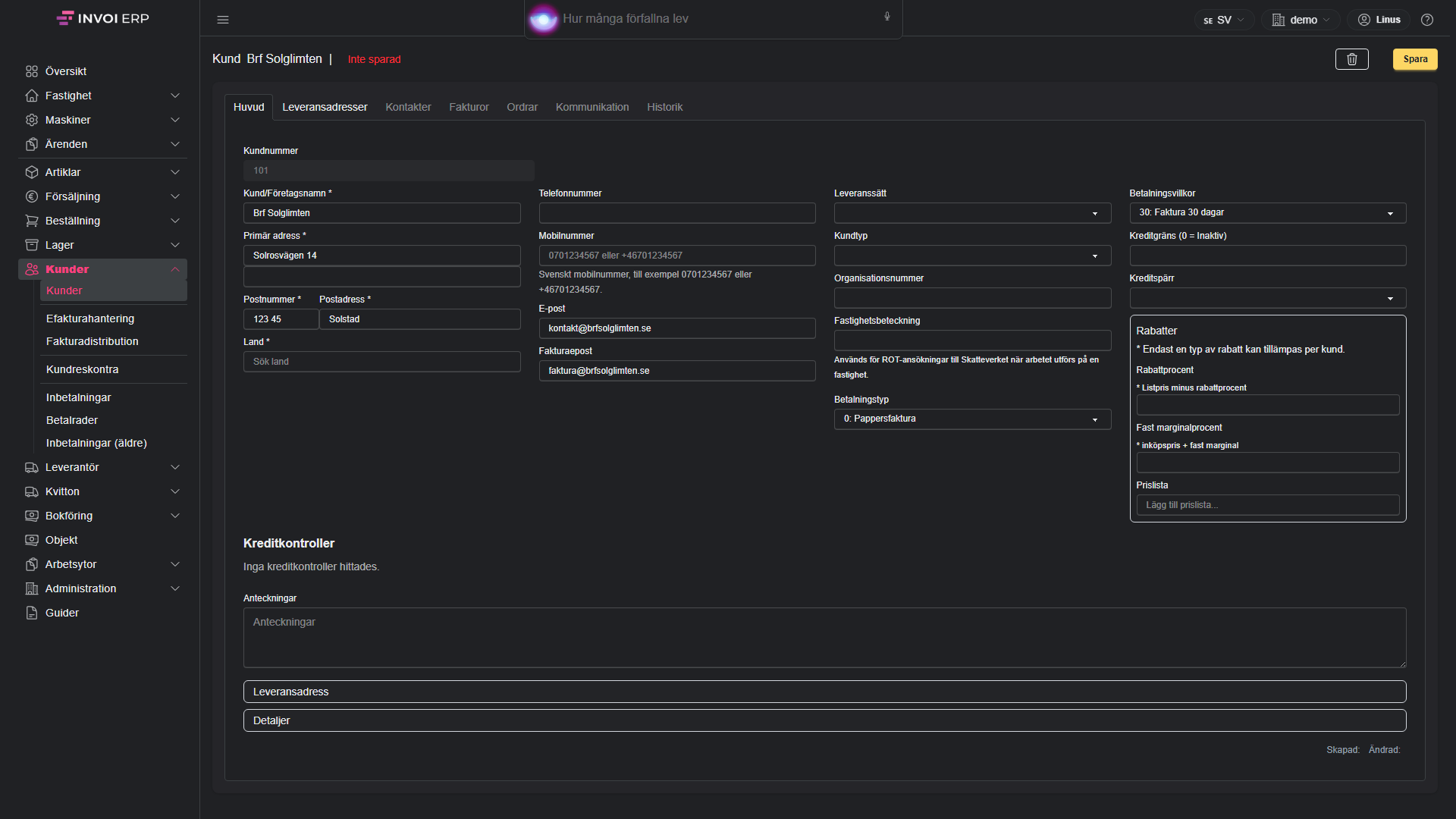Delete customer with the trash icon
This screenshot has width=1456, height=819.
(x=1351, y=59)
